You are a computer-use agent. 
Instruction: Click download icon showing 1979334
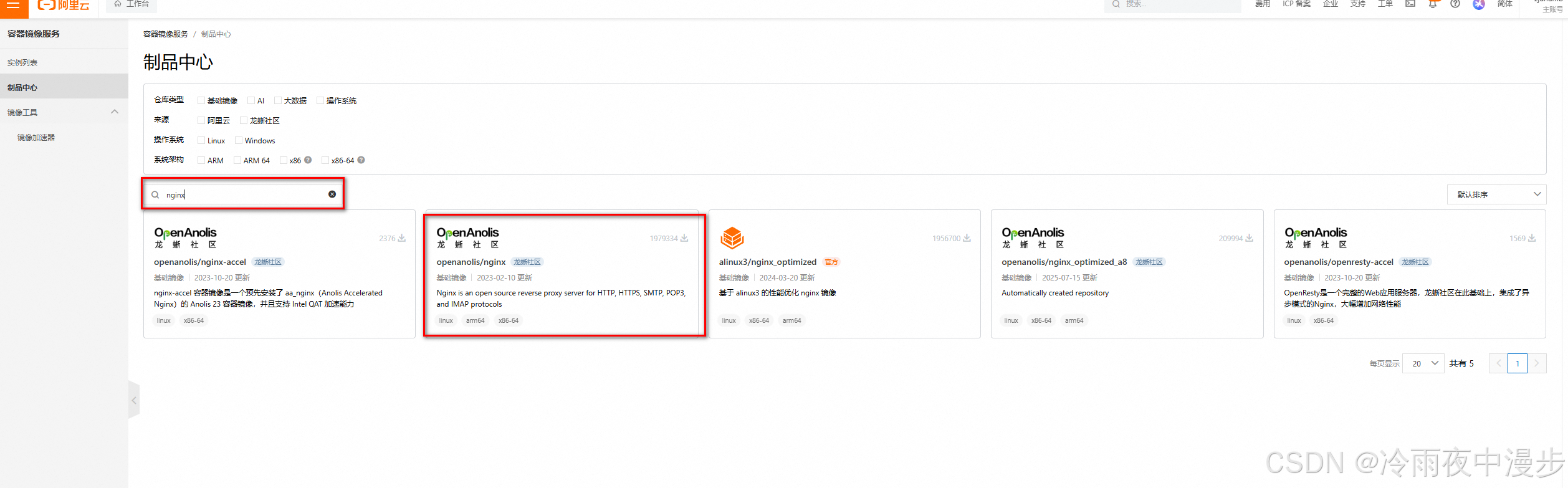click(684, 238)
